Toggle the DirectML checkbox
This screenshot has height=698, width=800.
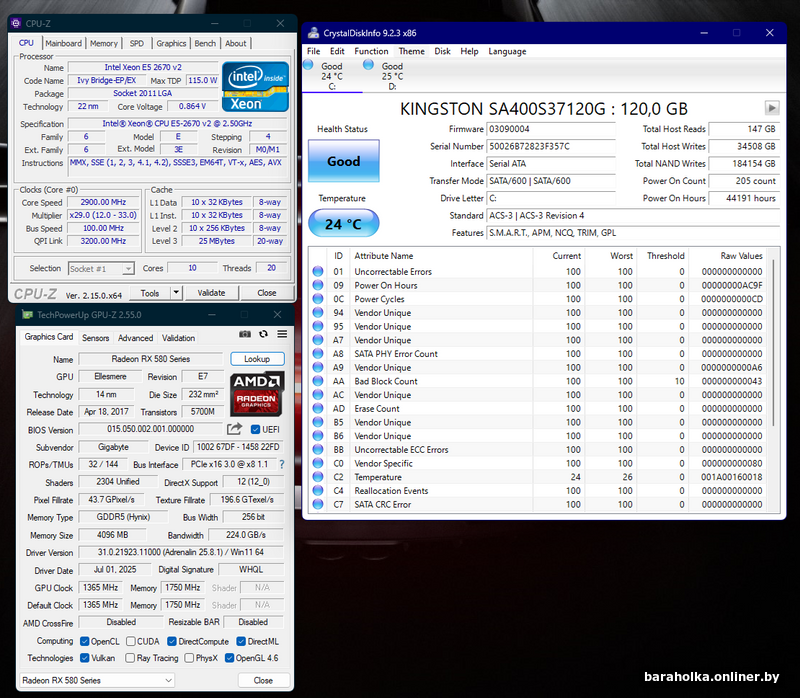240,641
